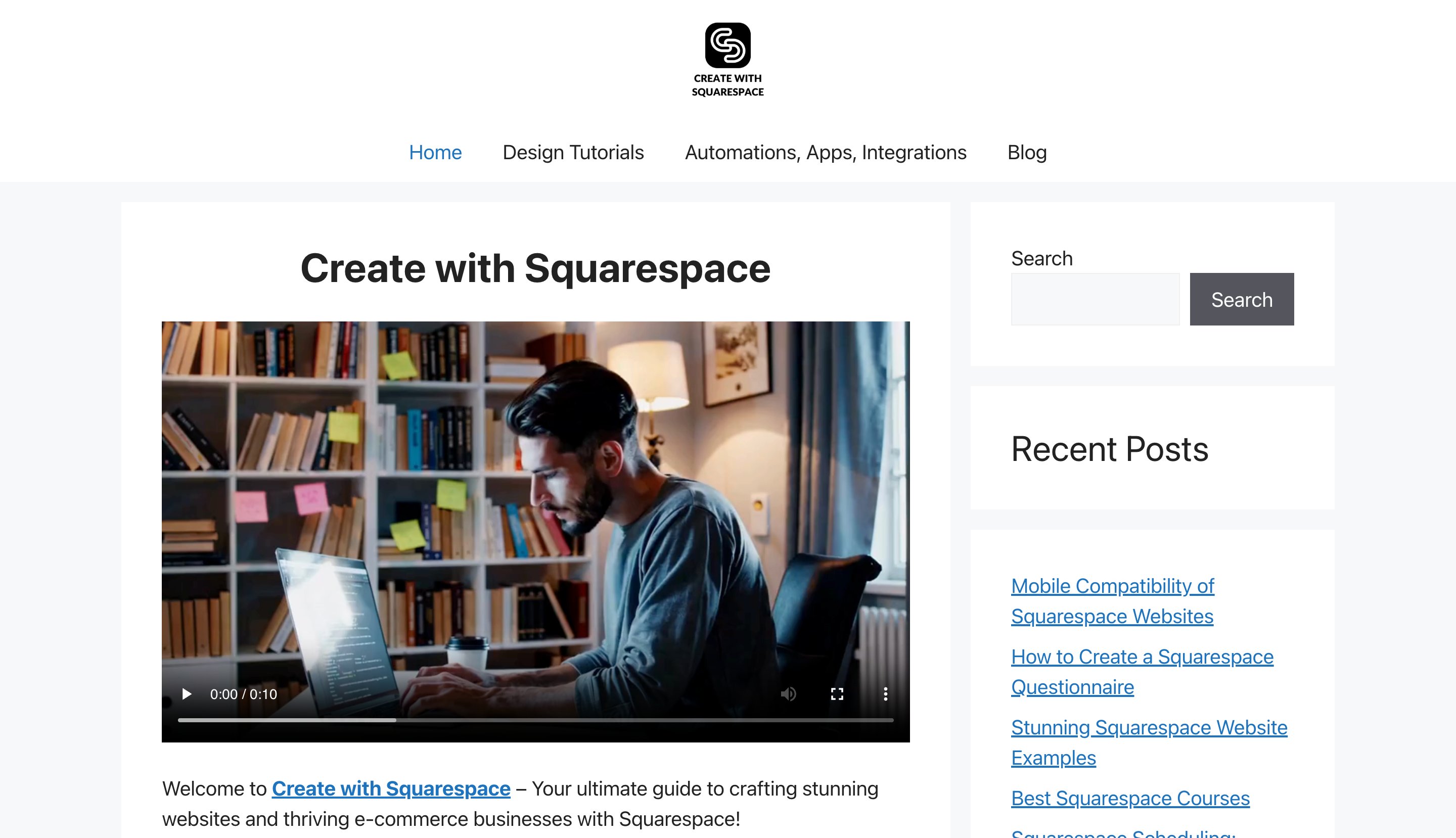
Task: Open the Design Tutorials page
Action: [x=573, y=152]
